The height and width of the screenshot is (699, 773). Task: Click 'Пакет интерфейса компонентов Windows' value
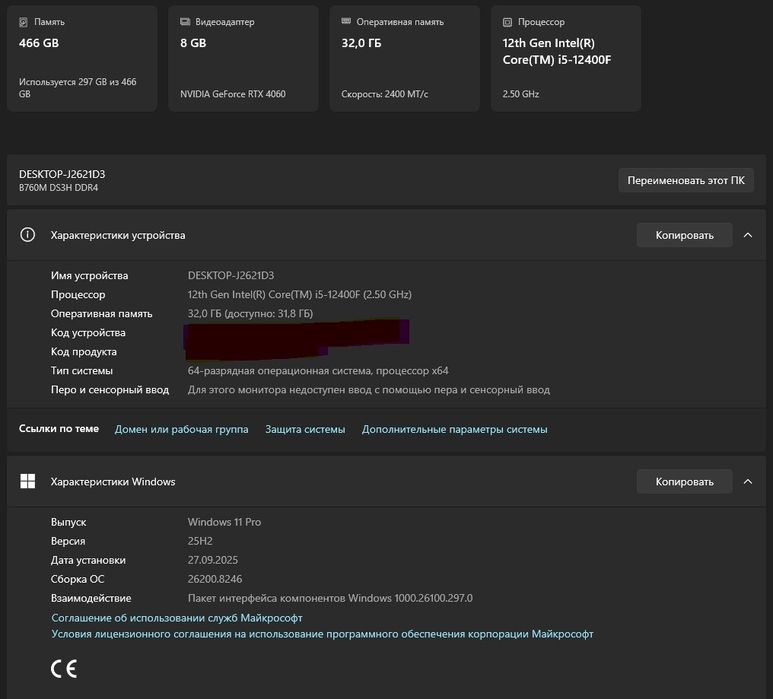[x=330, y=598]
